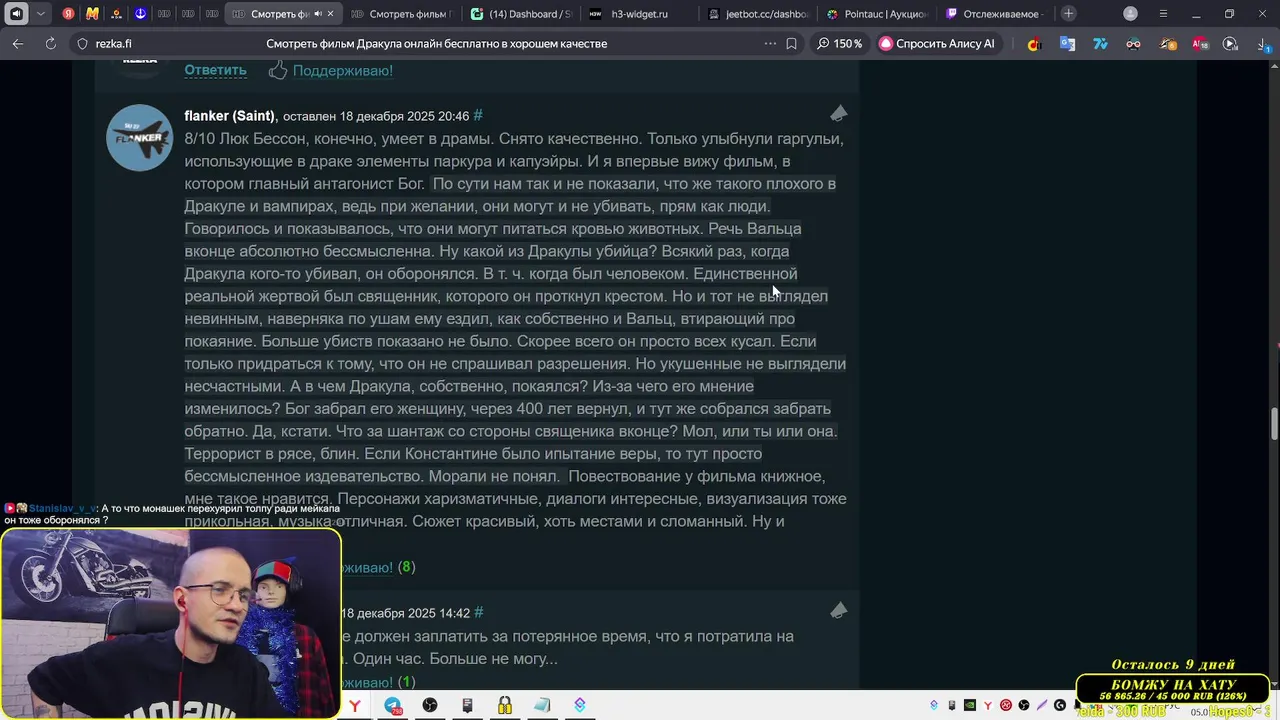Open Yandex browser in taskbar
The width and height of the screenshot is (1280, 720).
point(355,706)
